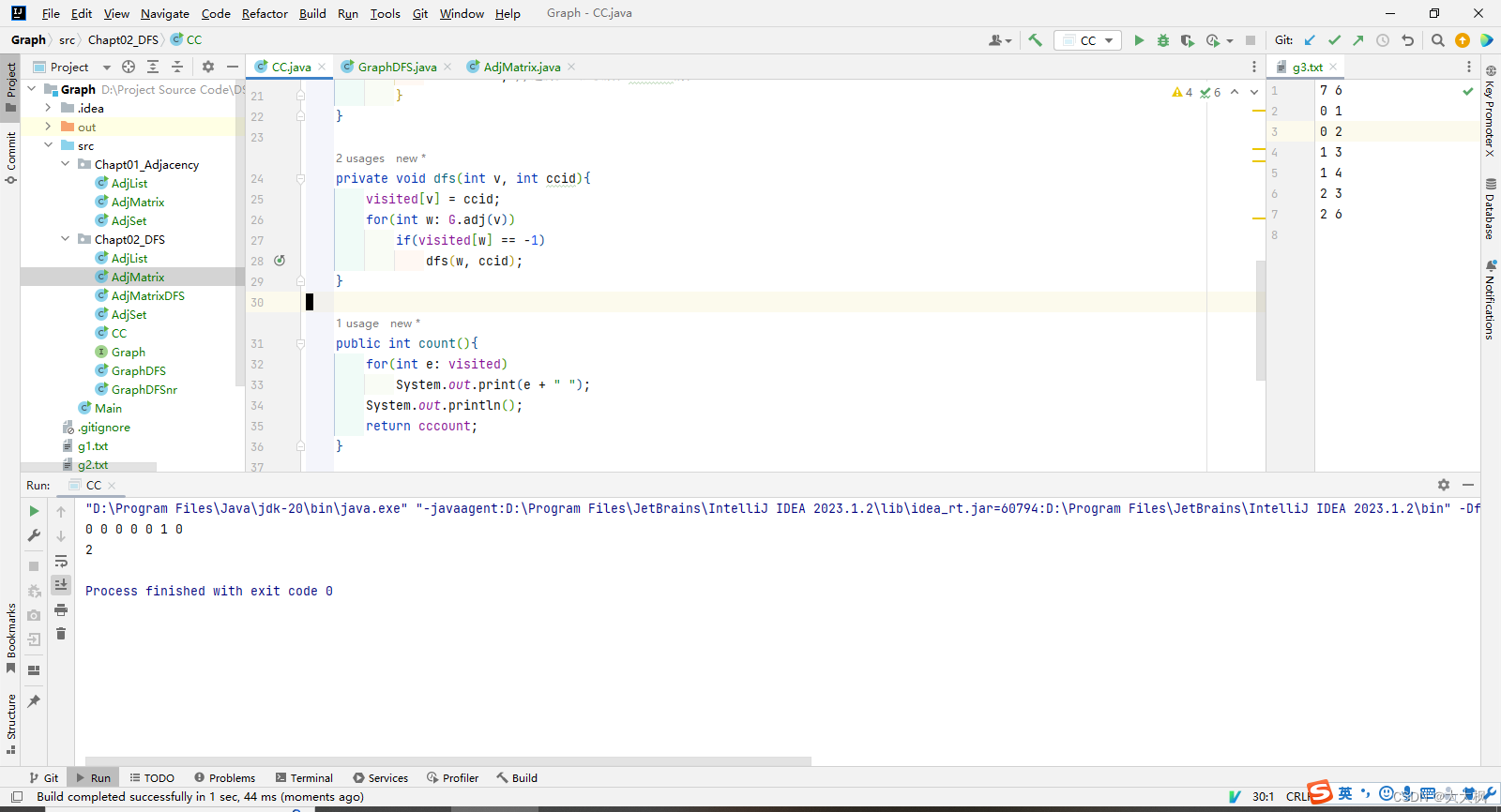
Task: Open the Terminal tool window
Action: 304,778
